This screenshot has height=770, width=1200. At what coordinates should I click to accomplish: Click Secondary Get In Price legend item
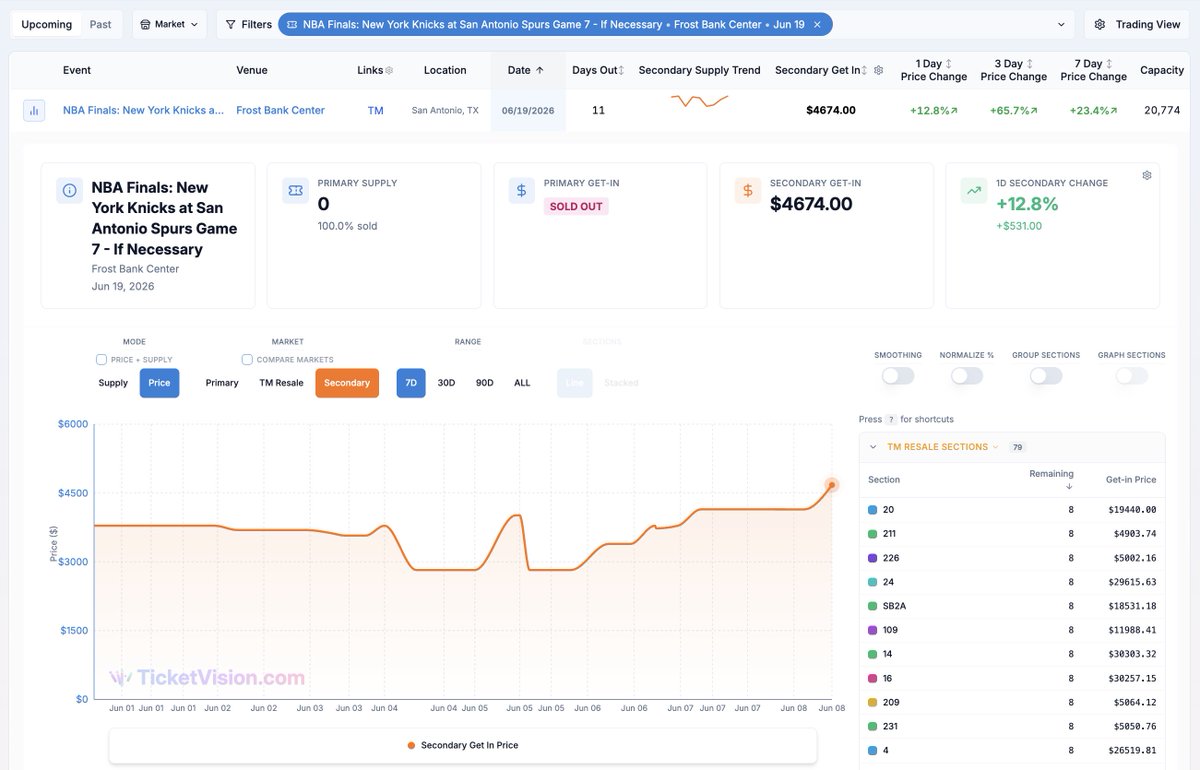(463, 745)
